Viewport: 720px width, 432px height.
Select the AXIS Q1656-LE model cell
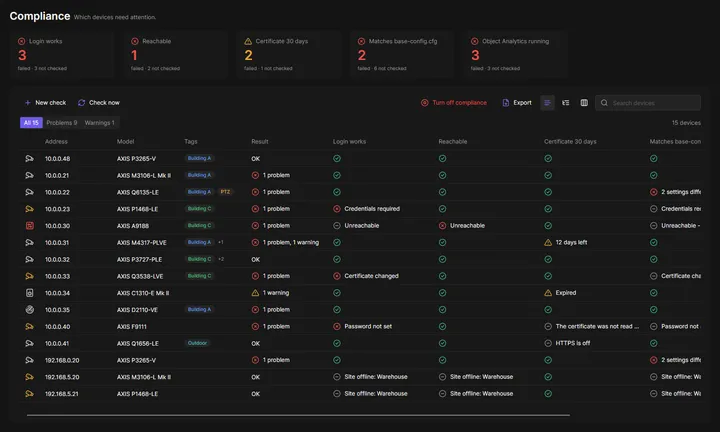pyautogui.click(x=137, y=343)
